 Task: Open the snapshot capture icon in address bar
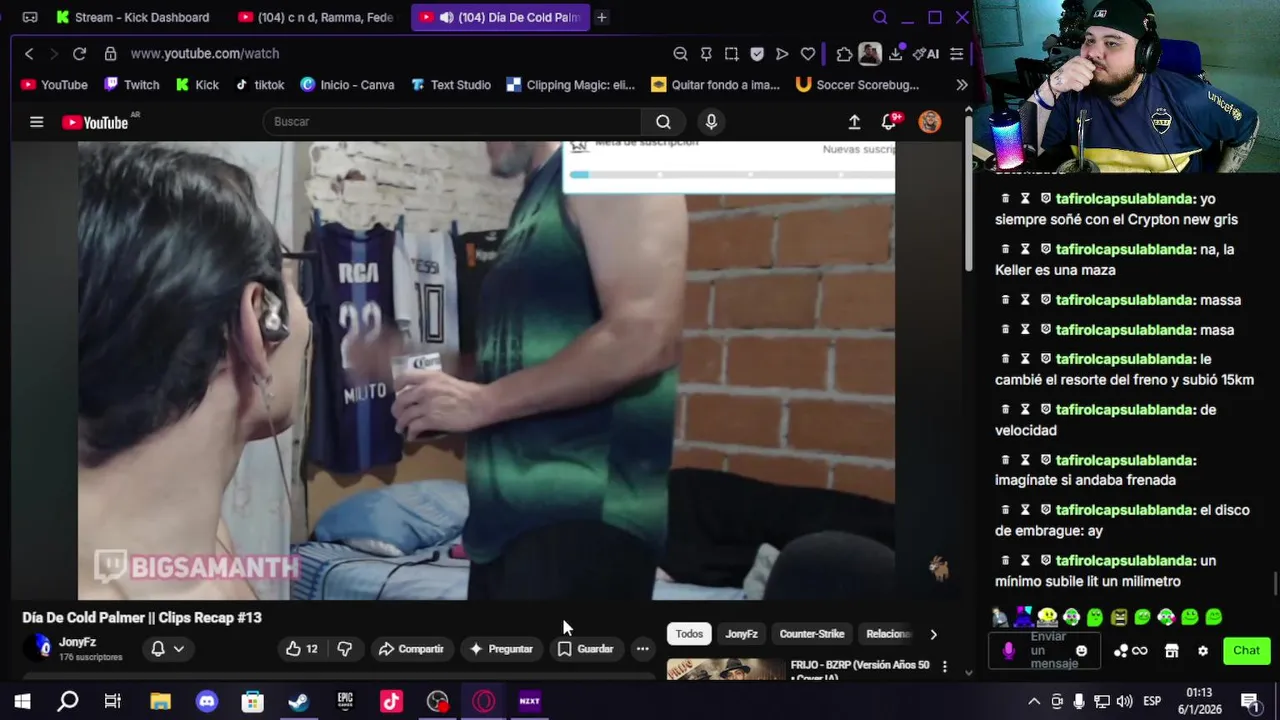[732, 54]
